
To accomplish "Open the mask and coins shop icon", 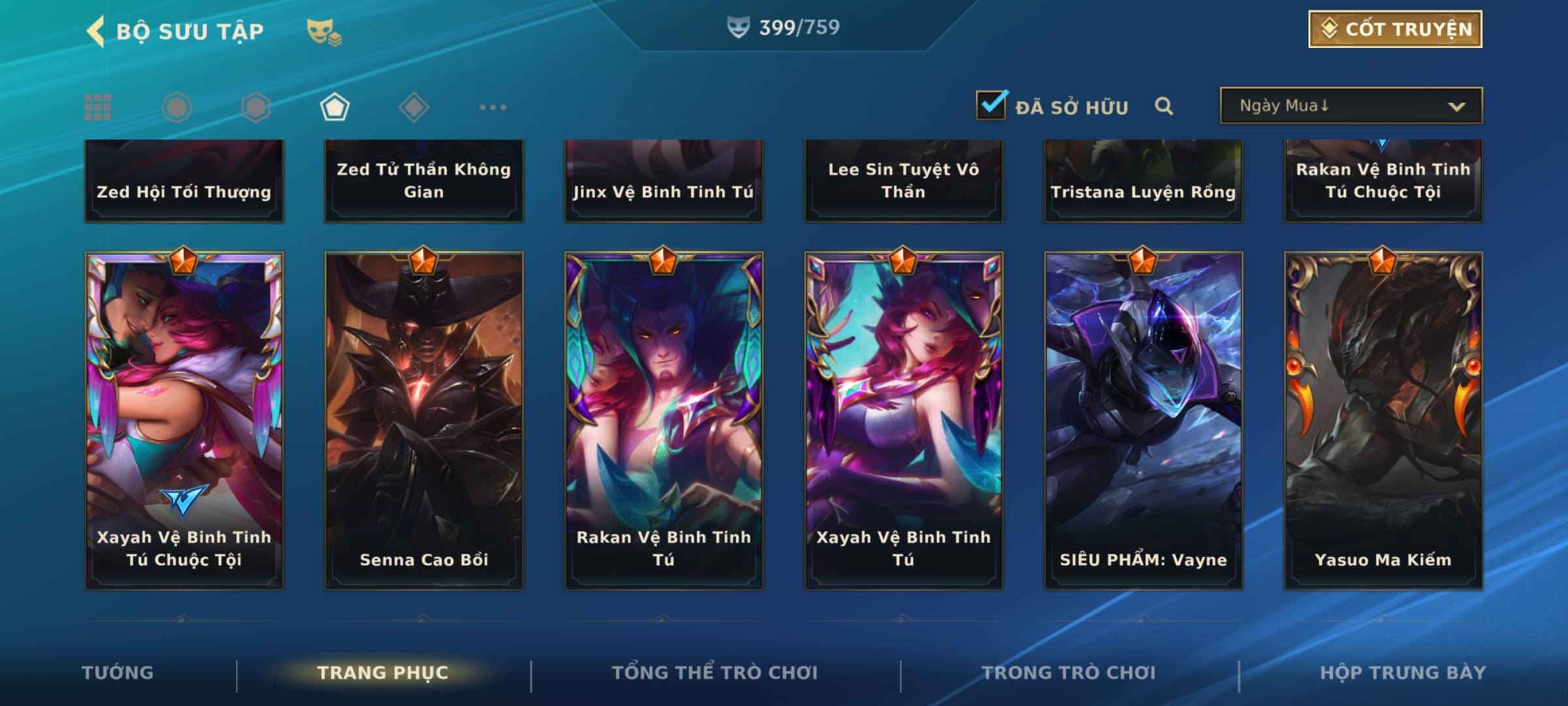I will pos(324,32).
